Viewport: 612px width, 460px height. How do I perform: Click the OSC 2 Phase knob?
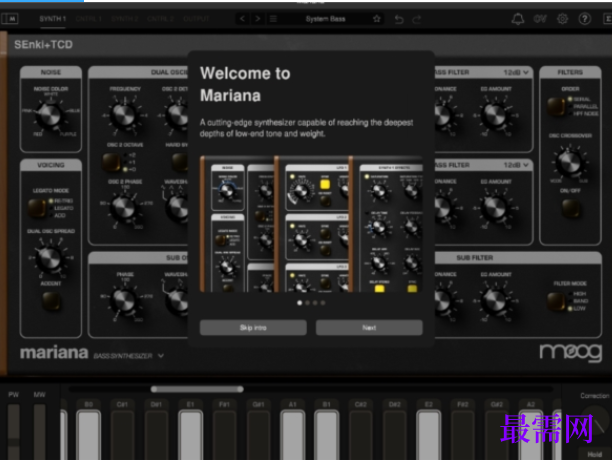pos(124,207)
